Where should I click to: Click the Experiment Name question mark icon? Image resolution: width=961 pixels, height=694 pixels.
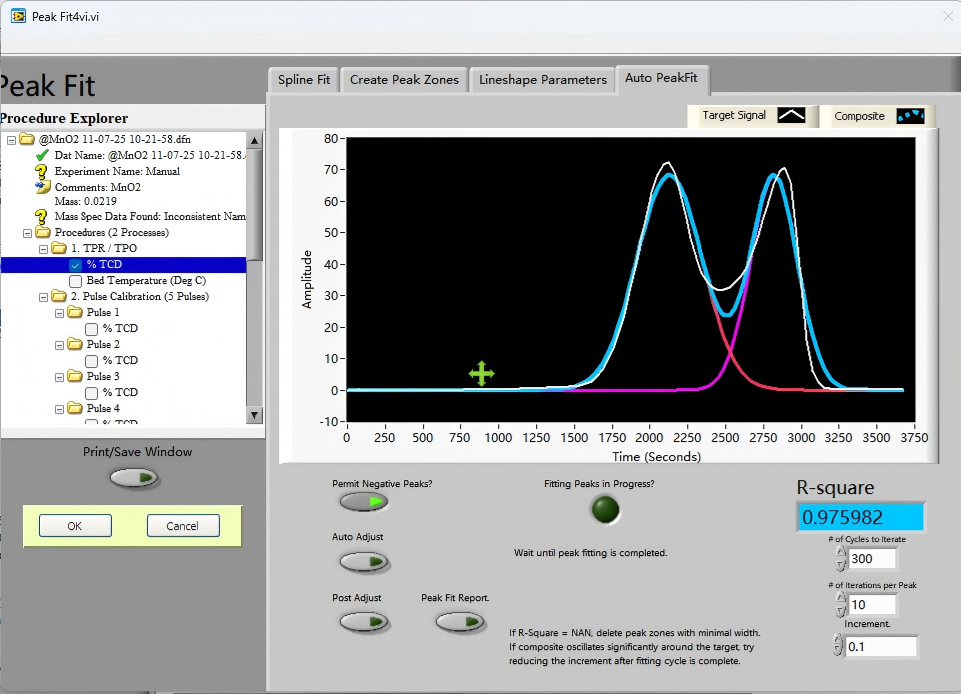point(41,172)
